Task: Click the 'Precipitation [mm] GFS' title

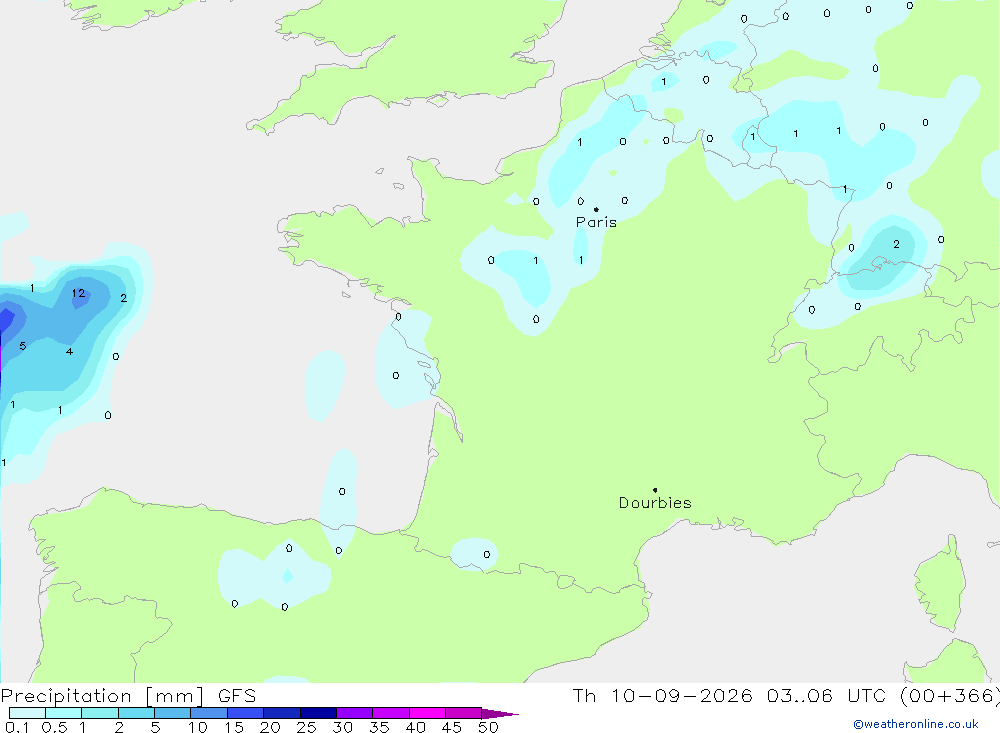Action: point(128,695)
